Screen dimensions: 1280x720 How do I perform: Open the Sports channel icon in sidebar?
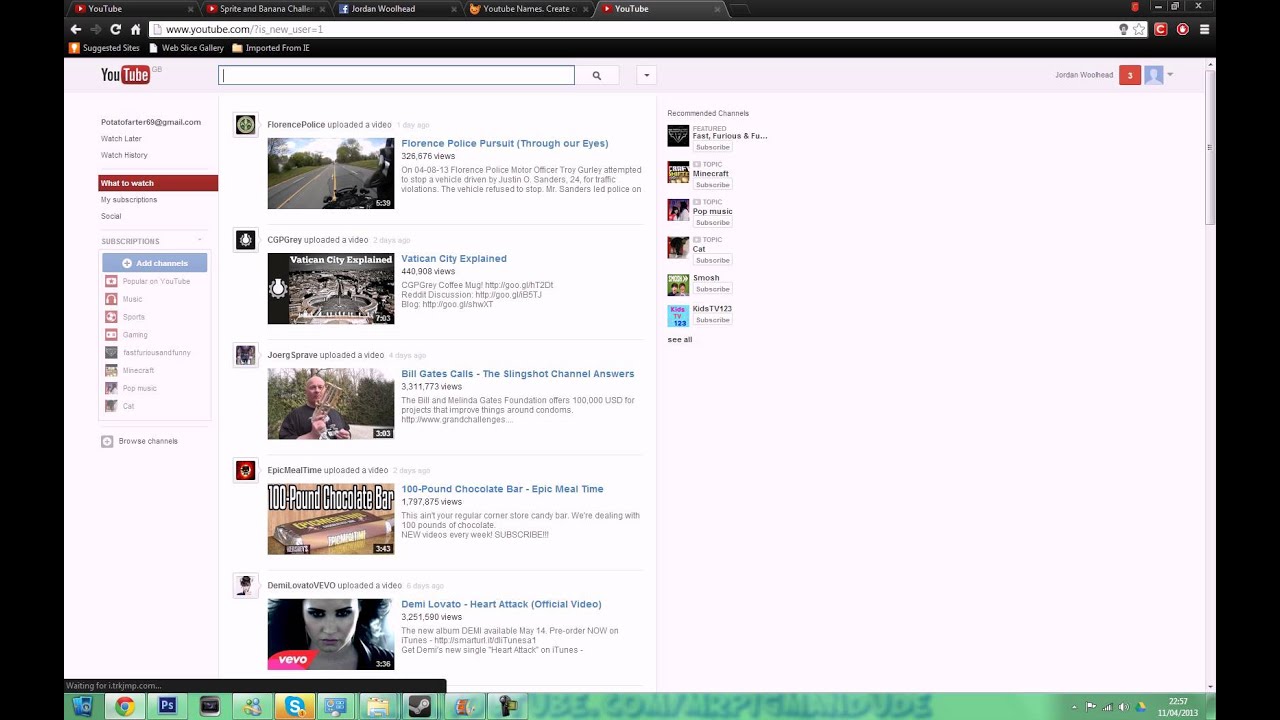click(111, 317)
